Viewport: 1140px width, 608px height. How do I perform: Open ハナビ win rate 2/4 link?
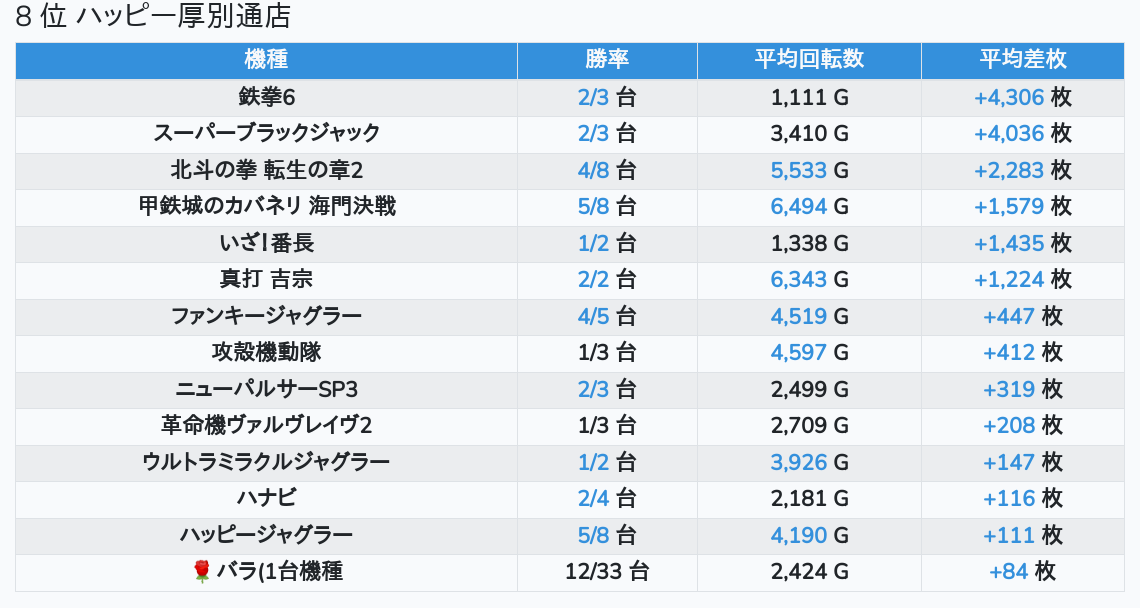[593, 499]
